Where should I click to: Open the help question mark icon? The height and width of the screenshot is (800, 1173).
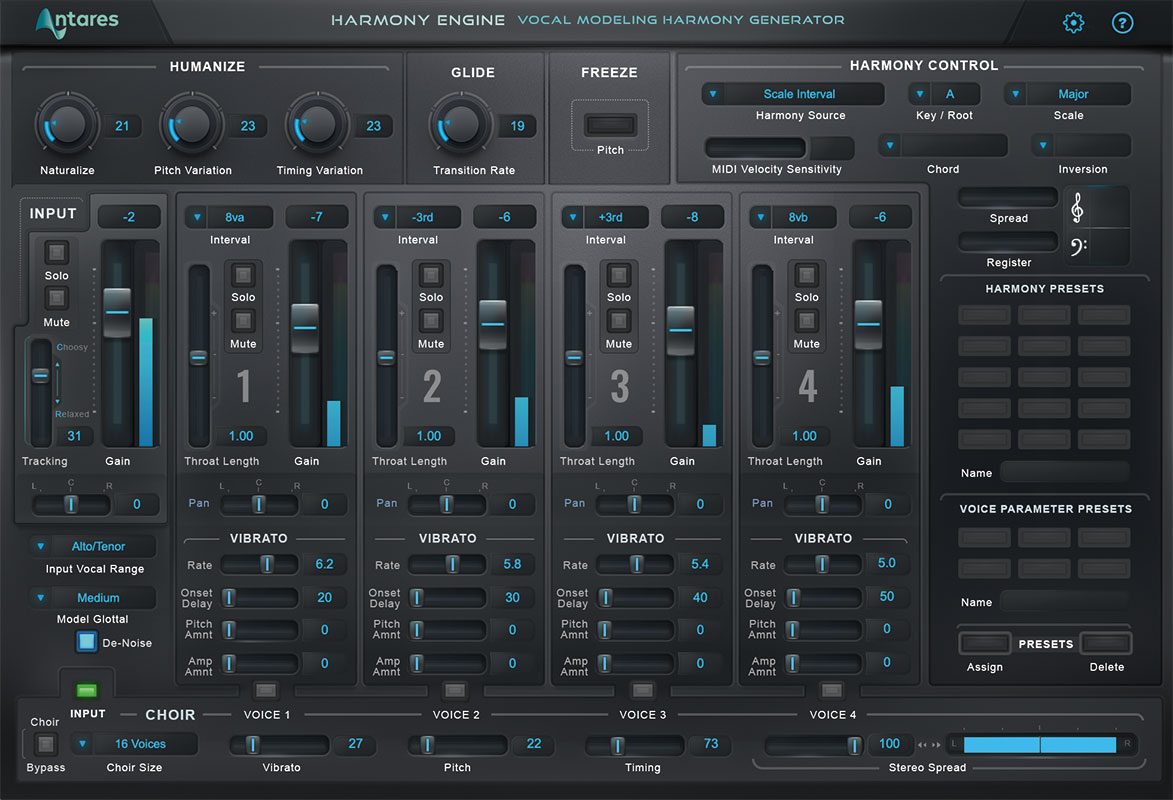1122,22
